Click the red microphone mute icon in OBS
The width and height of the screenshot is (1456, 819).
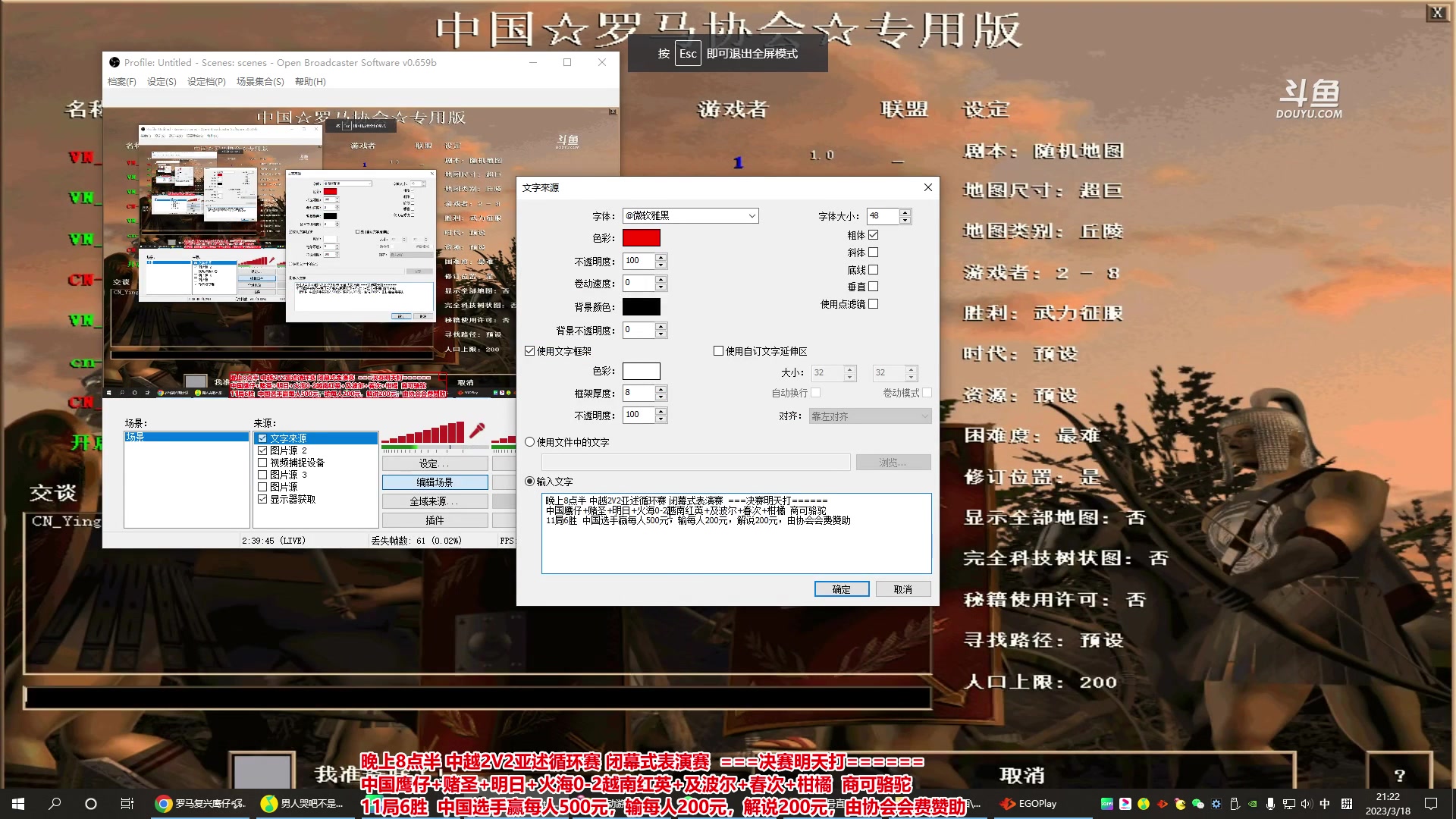click(477, 431)
